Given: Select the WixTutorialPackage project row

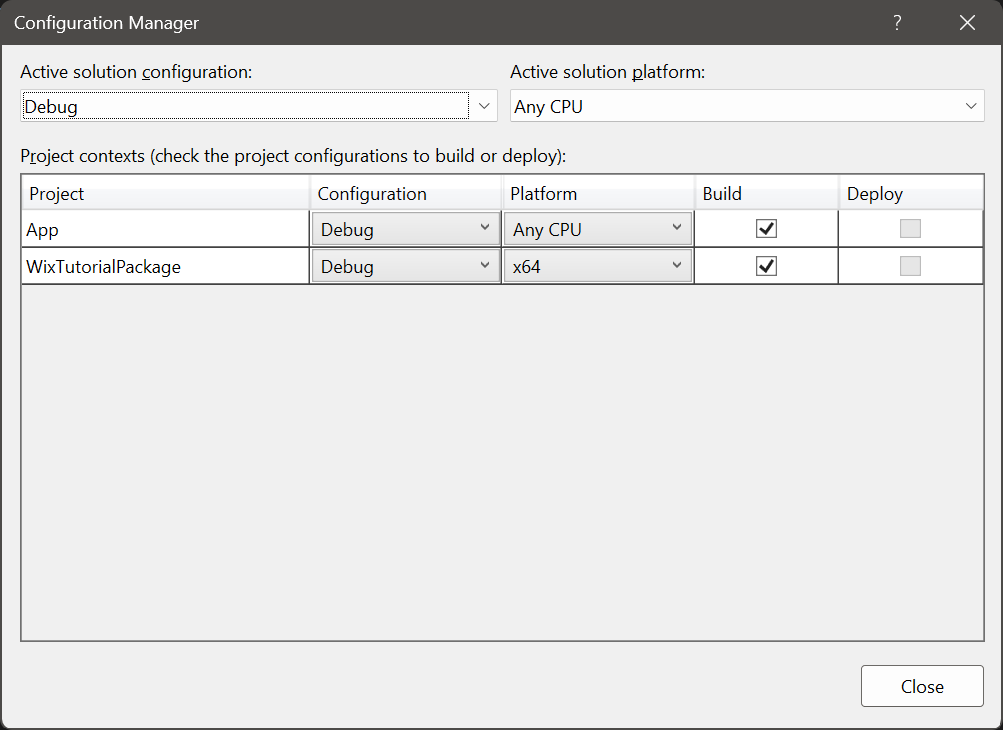Looking at the screenshot, I should pyautogui.click(x=150, y=265).
